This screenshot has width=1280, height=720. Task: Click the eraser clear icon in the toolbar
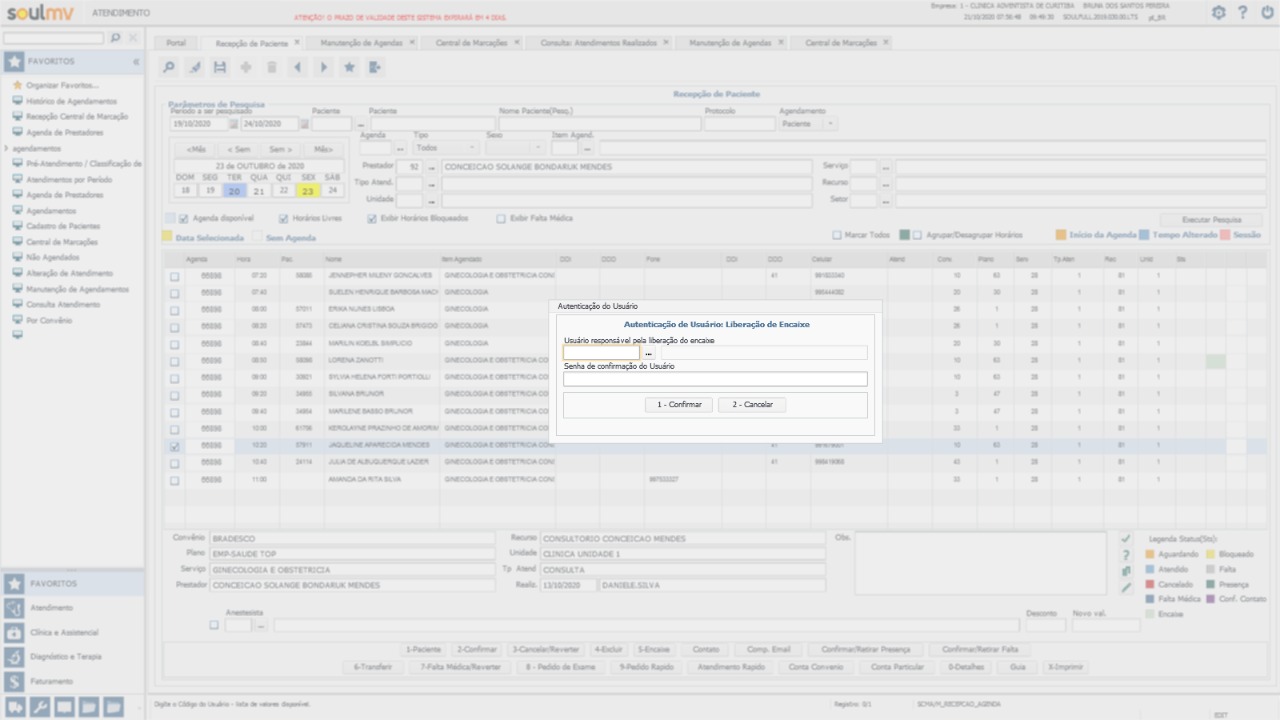pos(195,67)
